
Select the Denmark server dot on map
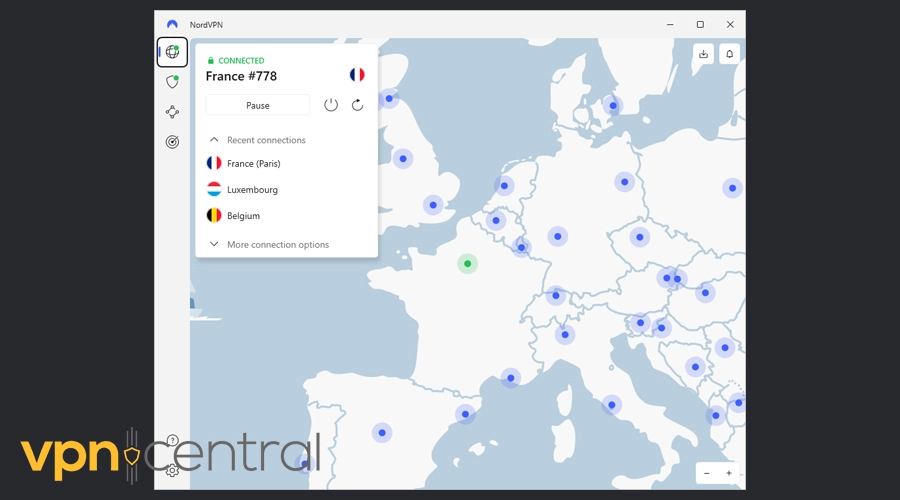coord(613,106)
